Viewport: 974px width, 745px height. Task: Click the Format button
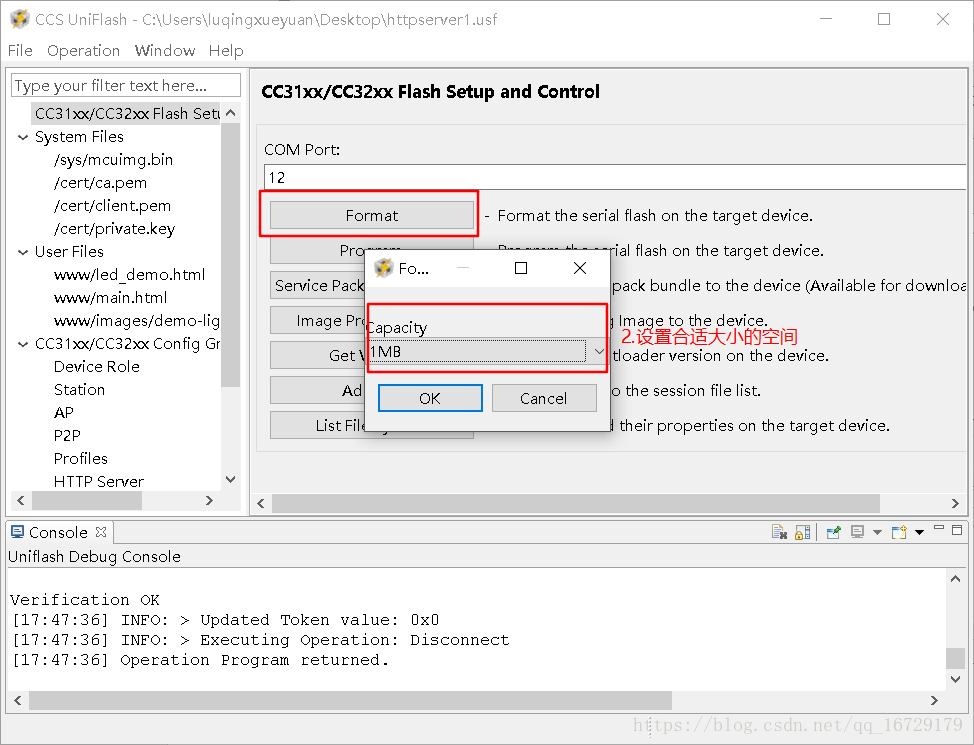tap(371, 215)
